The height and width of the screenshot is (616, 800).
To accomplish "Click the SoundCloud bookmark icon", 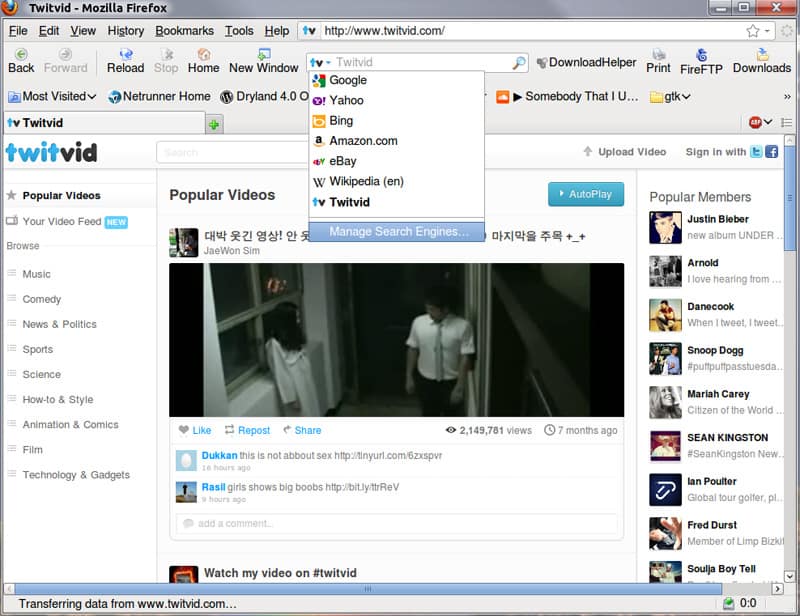I will [503, 96].
